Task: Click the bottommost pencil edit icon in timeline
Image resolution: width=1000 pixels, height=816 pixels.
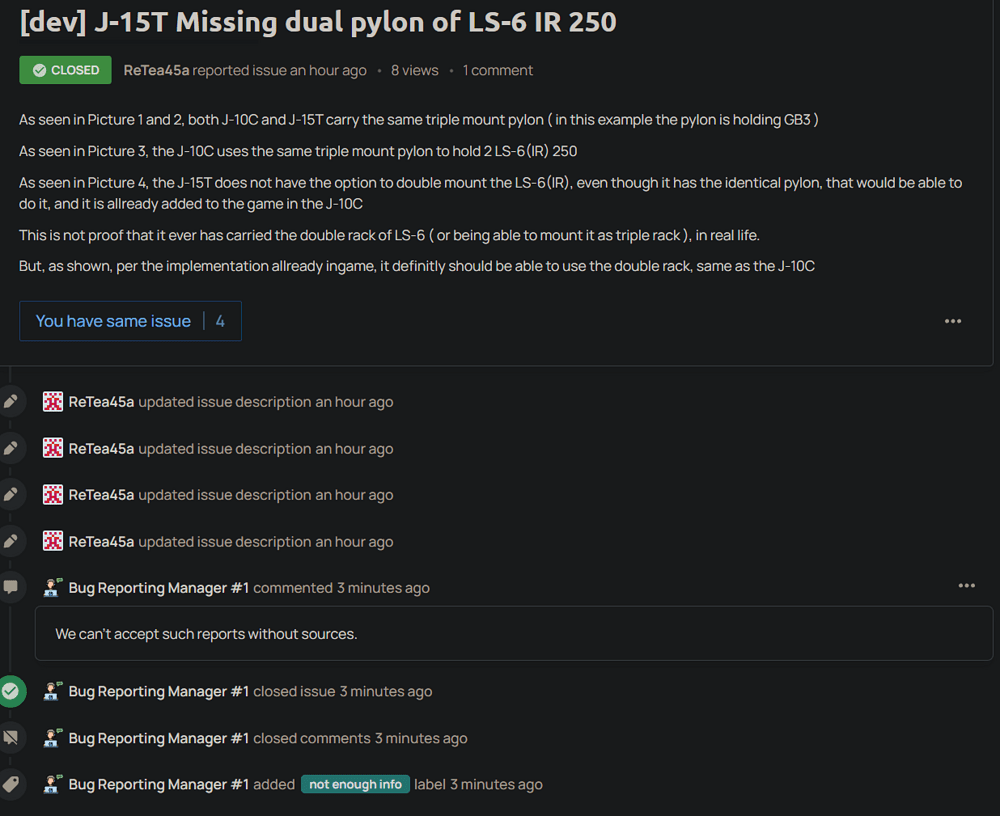Action: [11, 541]
